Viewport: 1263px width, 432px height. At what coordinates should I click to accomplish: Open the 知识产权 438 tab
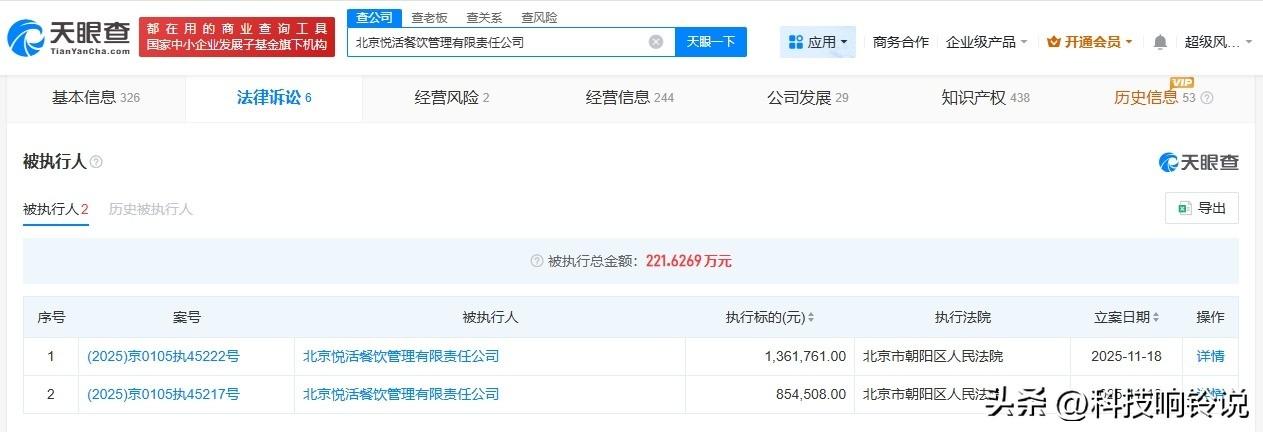[x=985, y=98]
